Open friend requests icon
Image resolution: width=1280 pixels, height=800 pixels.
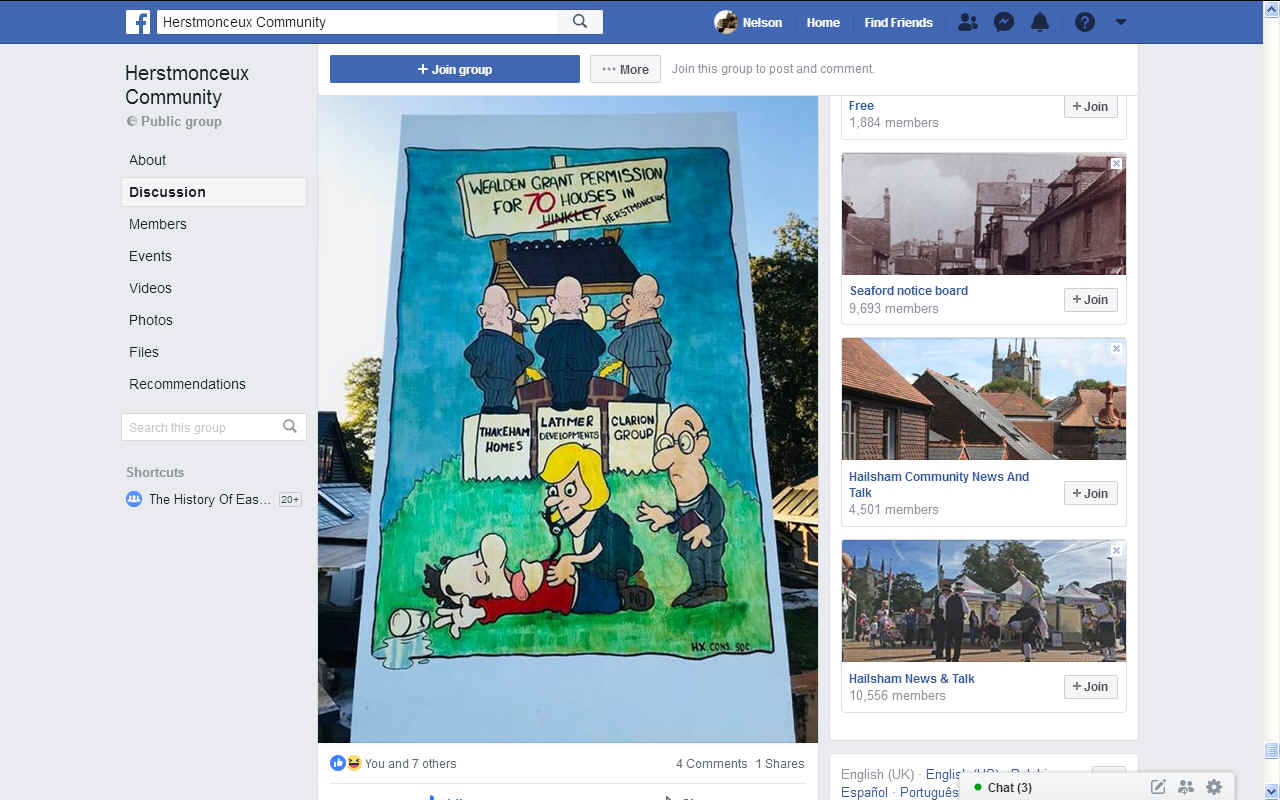coord(967,22)
